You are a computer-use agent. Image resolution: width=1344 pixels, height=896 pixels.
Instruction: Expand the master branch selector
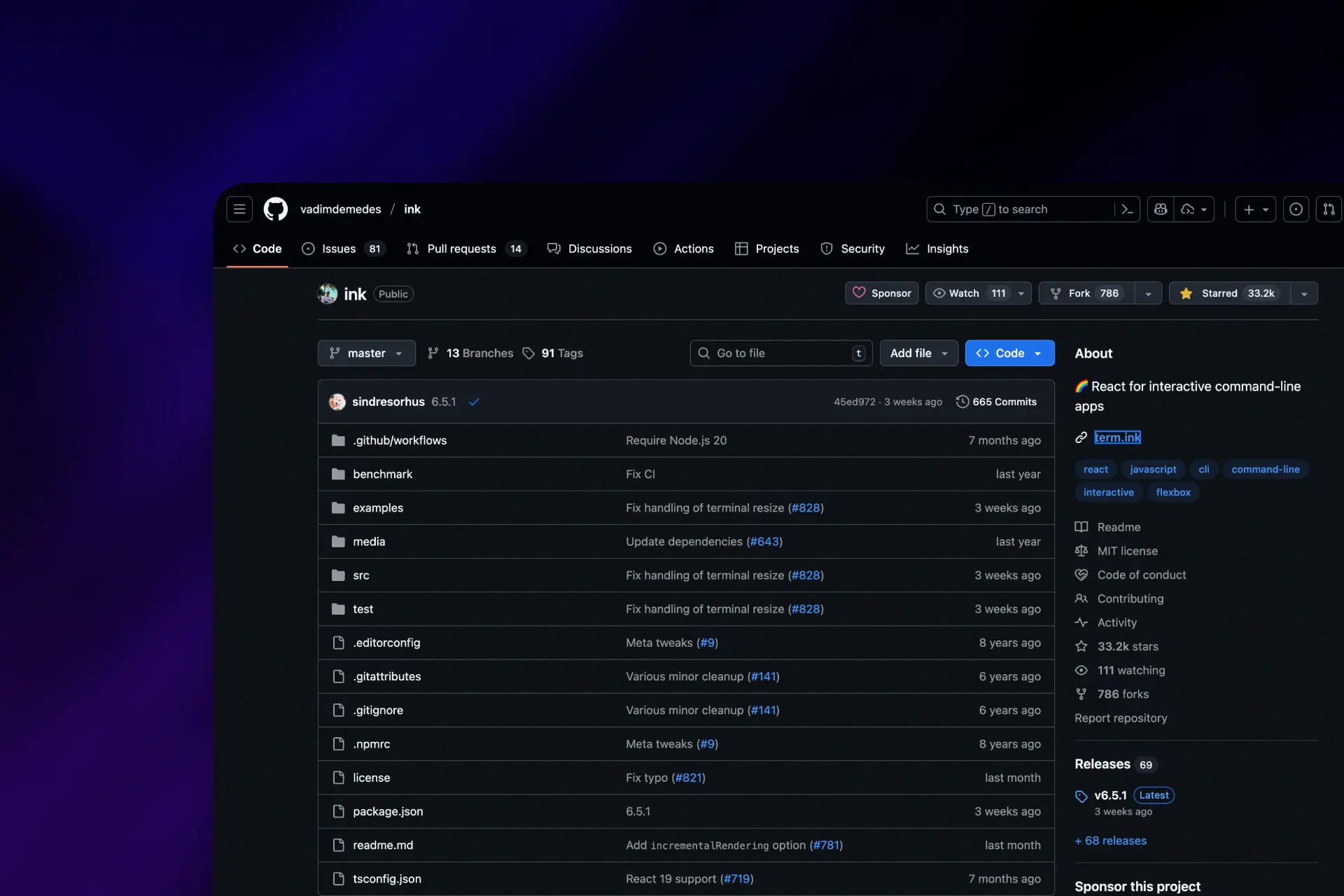pos(367,353)
